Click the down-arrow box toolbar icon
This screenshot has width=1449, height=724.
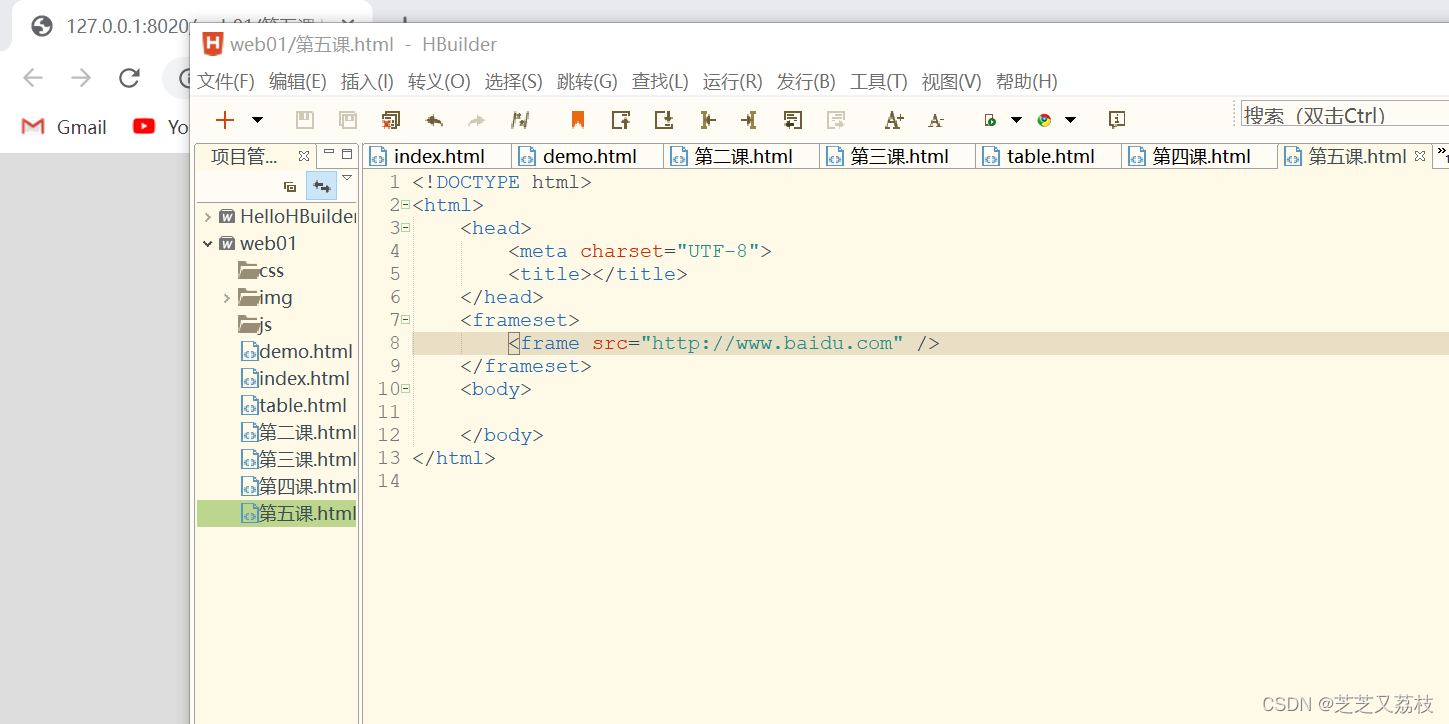click(x=664, y=120)
